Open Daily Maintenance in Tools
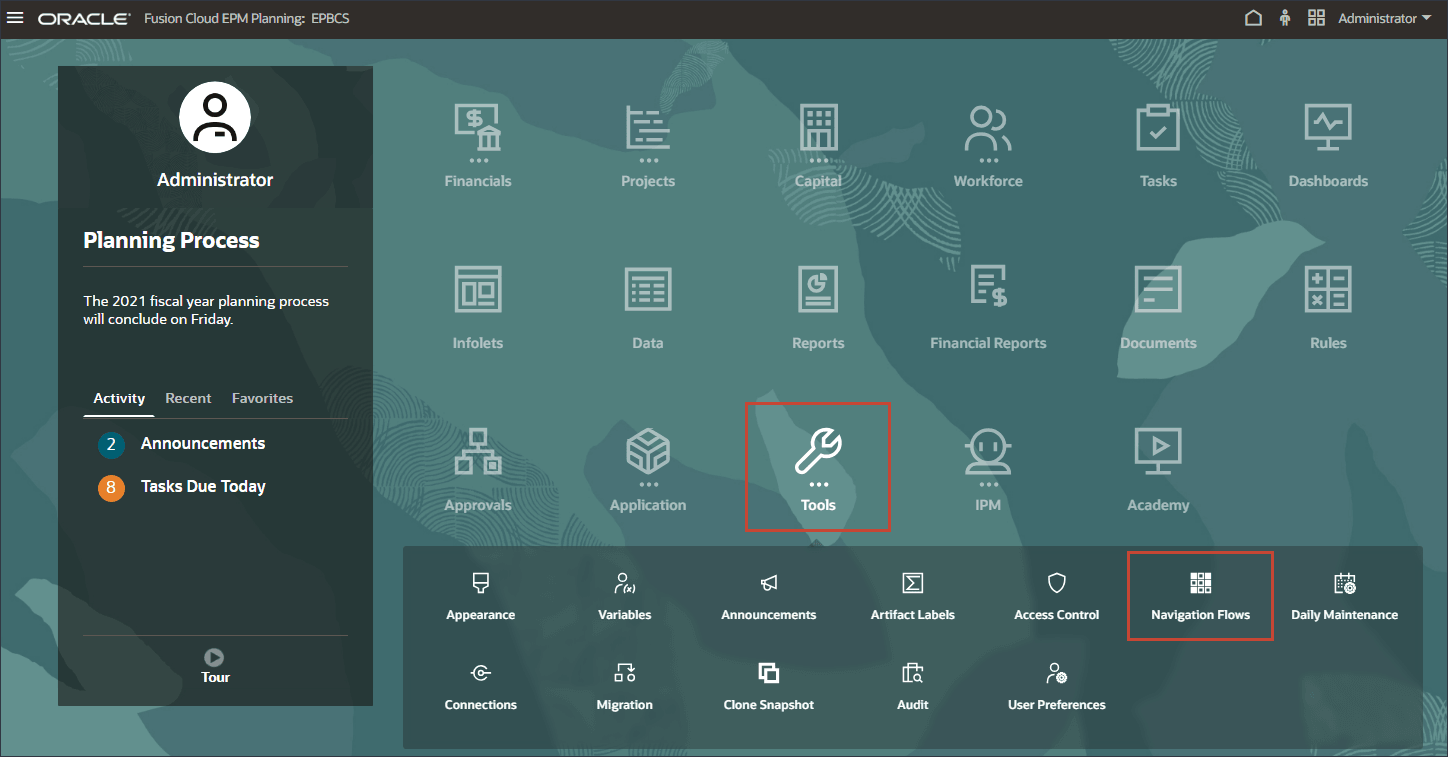Screen dimensions: 1448x757 tap(1345, 597)
